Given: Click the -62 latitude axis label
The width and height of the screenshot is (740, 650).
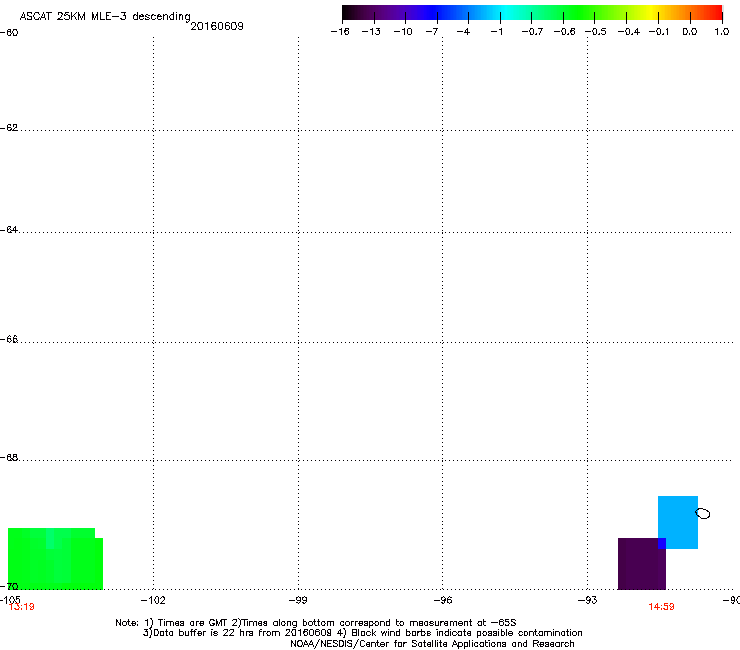Looking at the screenshot, I should pos(9,128).
